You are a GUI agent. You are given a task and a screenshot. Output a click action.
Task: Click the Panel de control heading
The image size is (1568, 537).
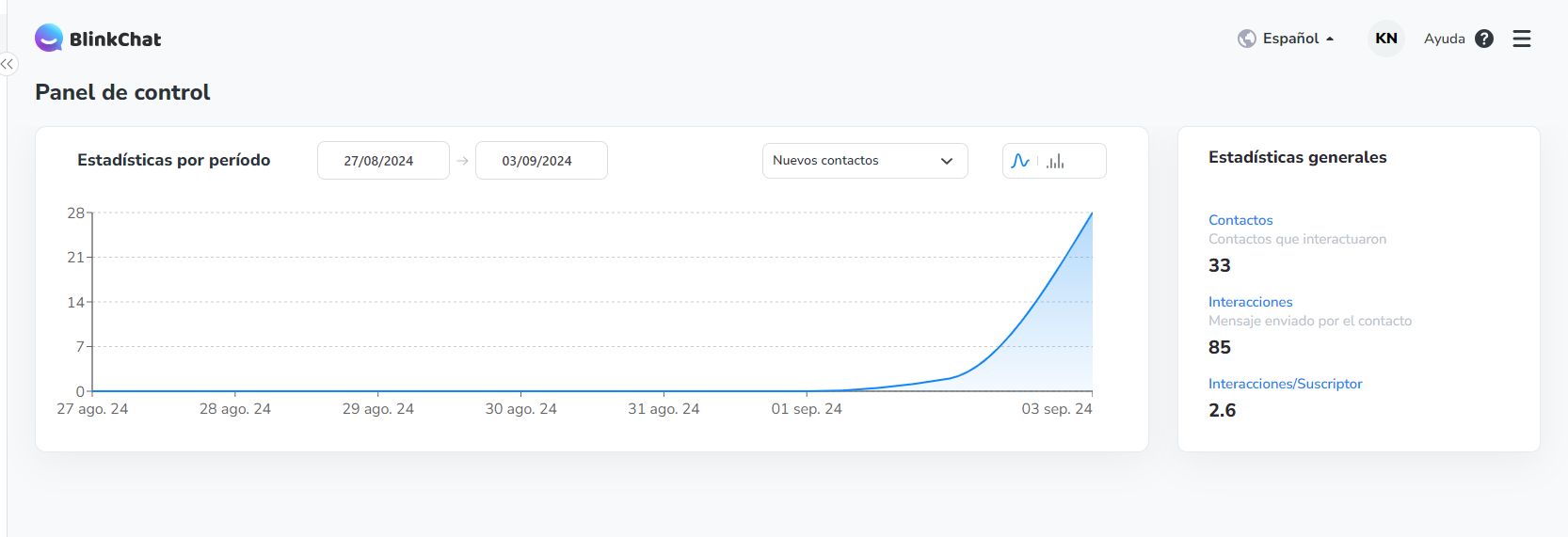(x=122, y=92)
